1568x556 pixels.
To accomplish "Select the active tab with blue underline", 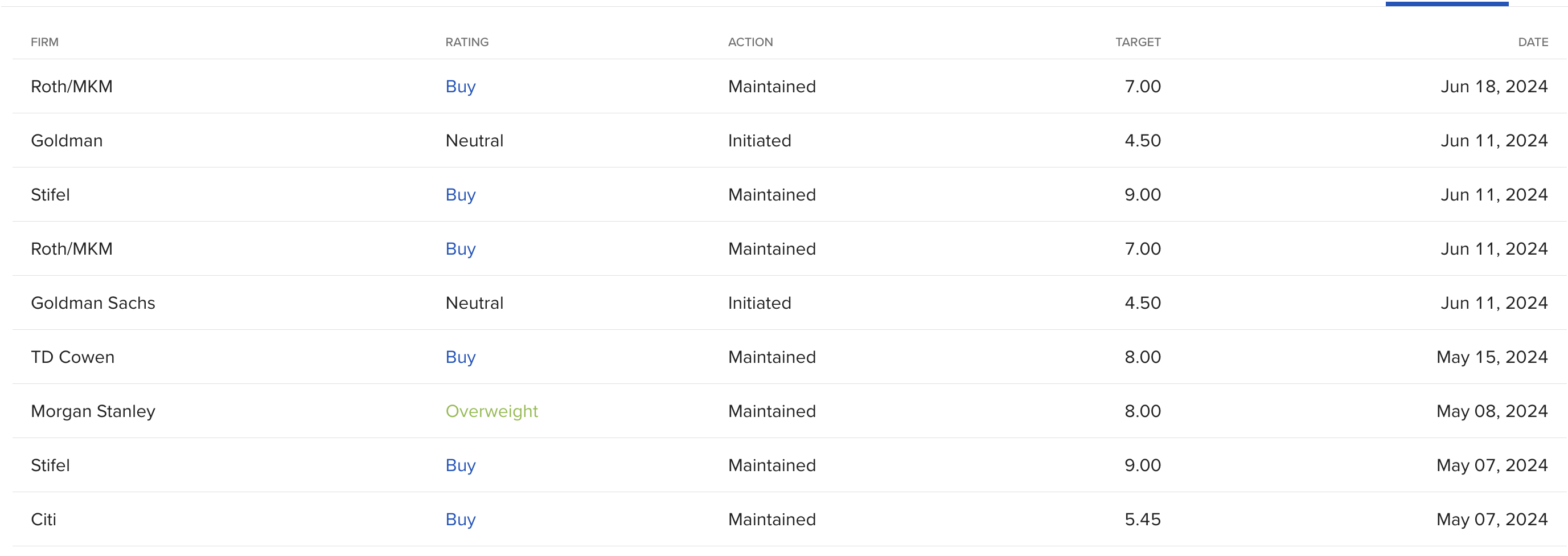I will 1446,3.
